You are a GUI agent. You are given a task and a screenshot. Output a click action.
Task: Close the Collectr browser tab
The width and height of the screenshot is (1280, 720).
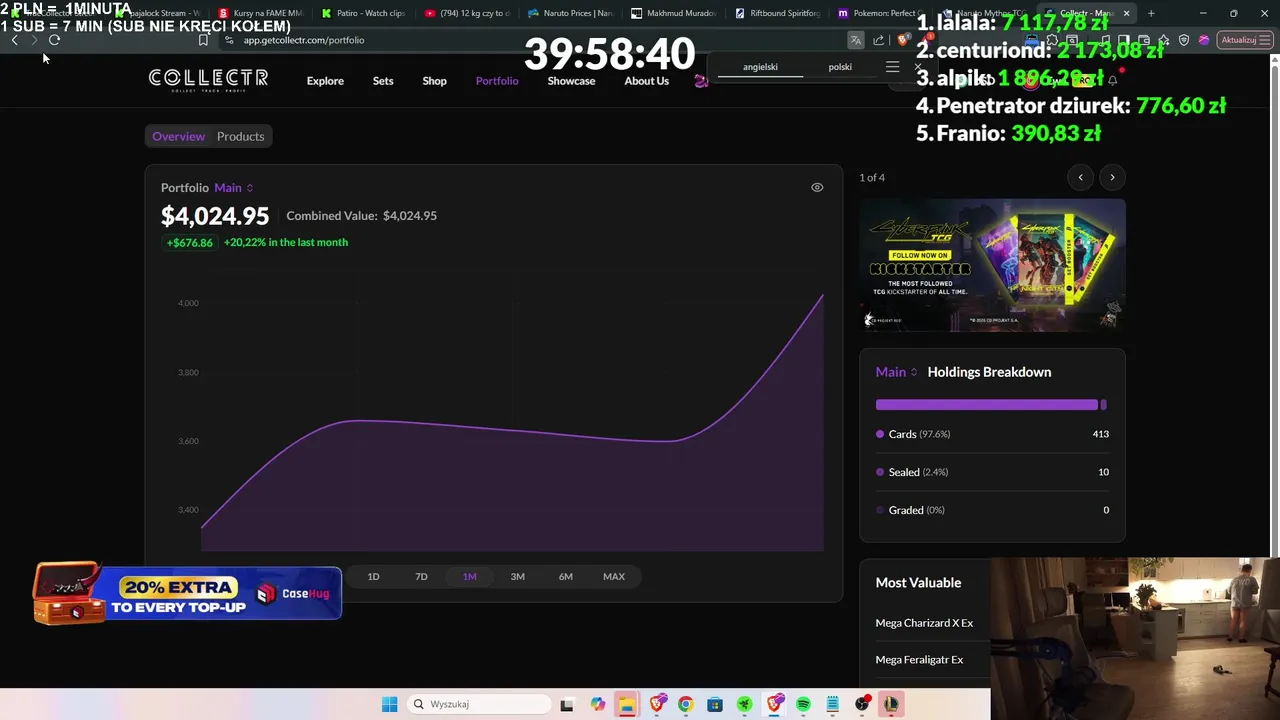(1127, 13)
